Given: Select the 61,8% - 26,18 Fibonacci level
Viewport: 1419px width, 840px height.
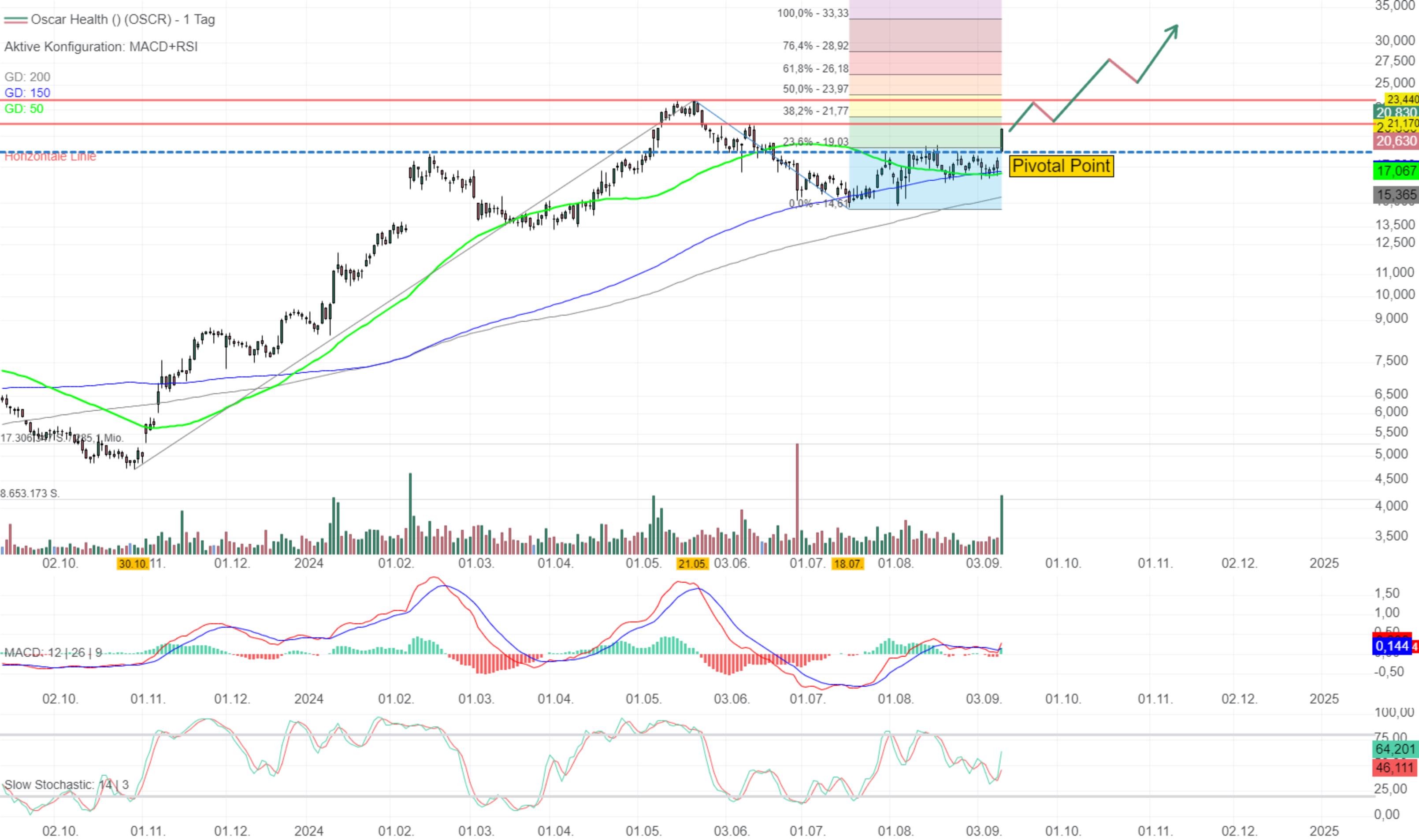Looking at the screenshot, I should pos(815,68).
